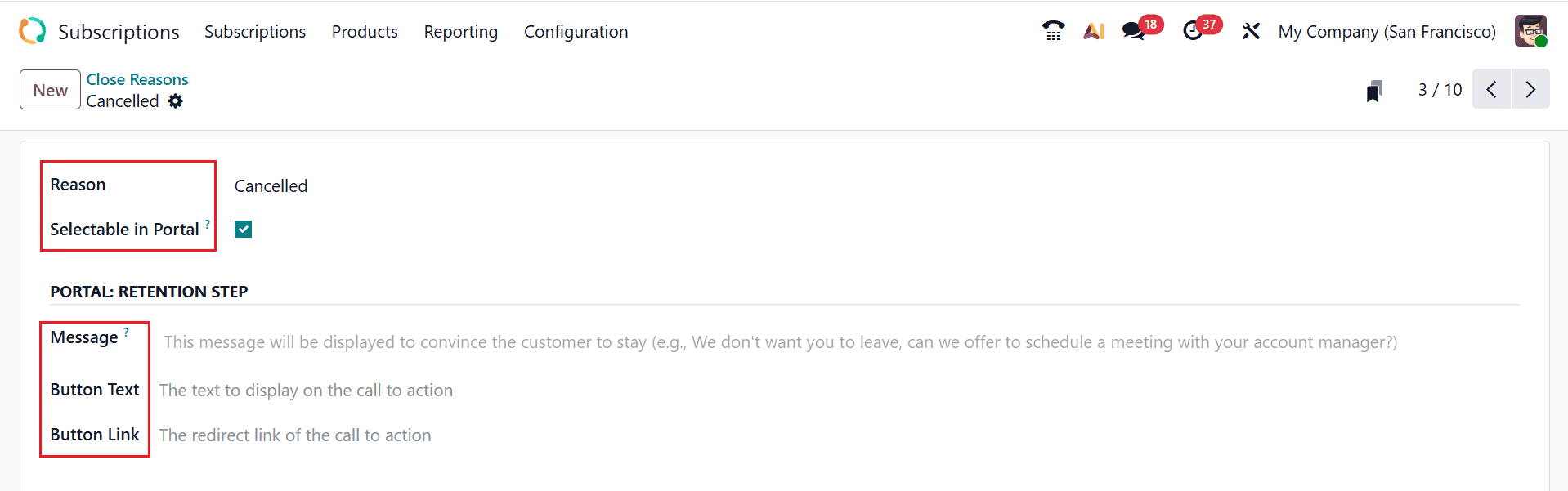The height and width of the screenshot is (491, 1568).
Task: Launch the Odoo AI assistant
Action: [1094, 30]
